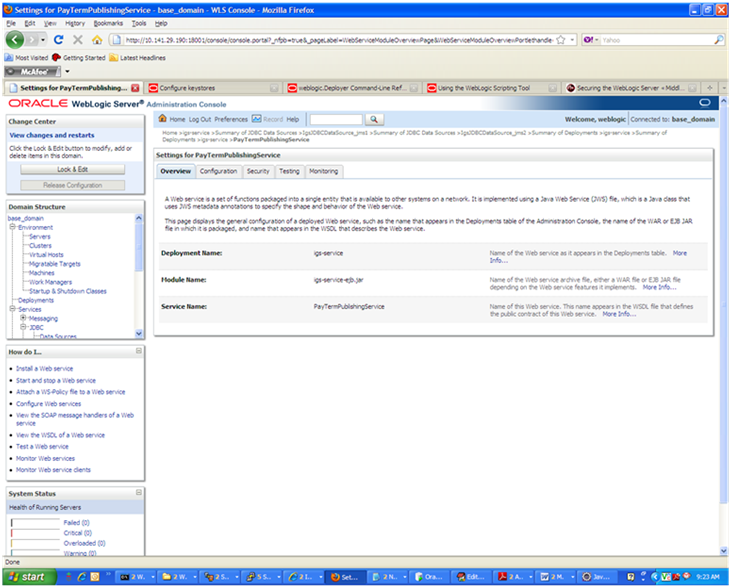Open the Bookmarks menu
This screenshot has width=730, height=587.
108,23
